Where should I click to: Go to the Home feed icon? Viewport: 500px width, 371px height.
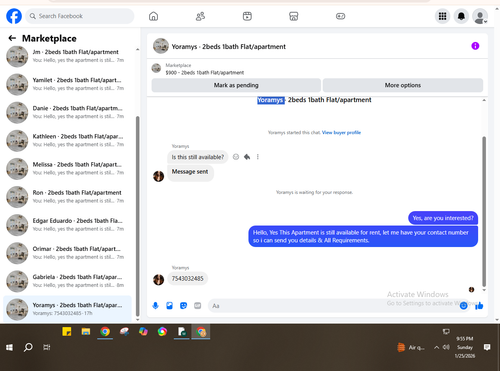coord(153,16)
